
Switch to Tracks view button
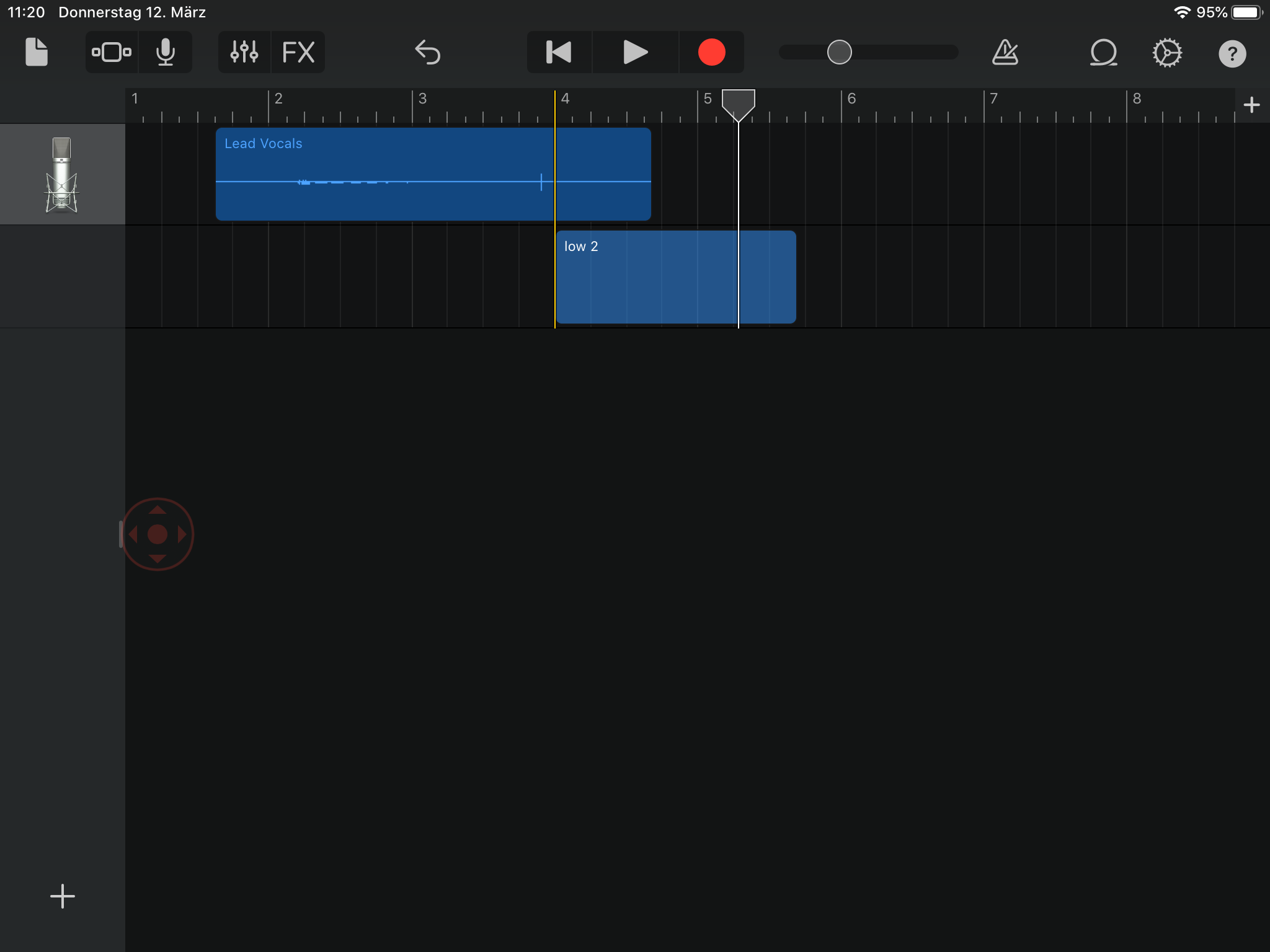point(112,52)
